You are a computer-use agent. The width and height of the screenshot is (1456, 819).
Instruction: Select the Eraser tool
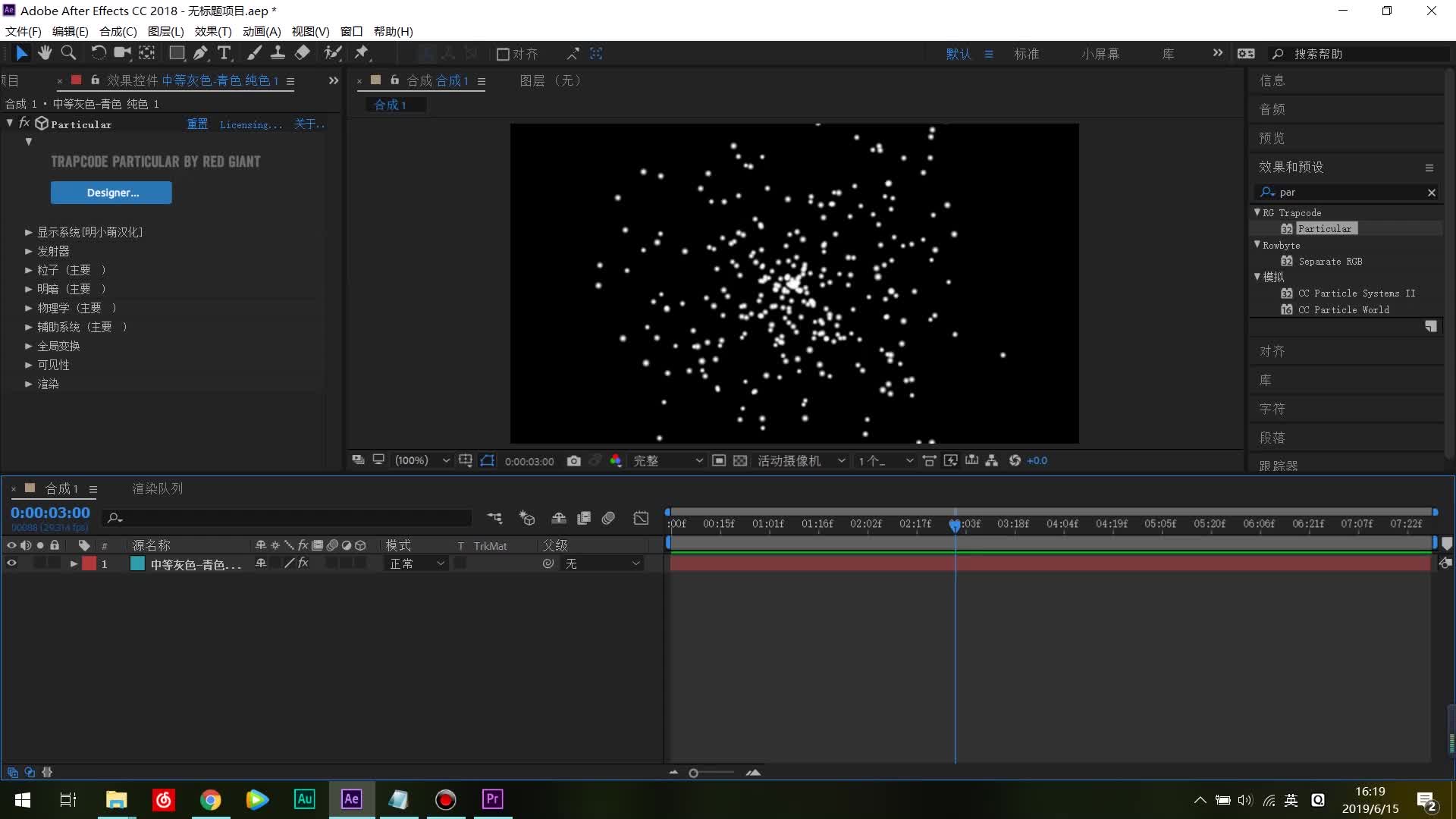click(x=302, y=53)
